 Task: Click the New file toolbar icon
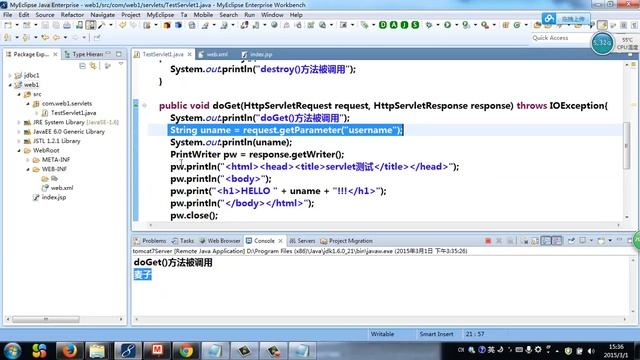click(x=8, y=25)
